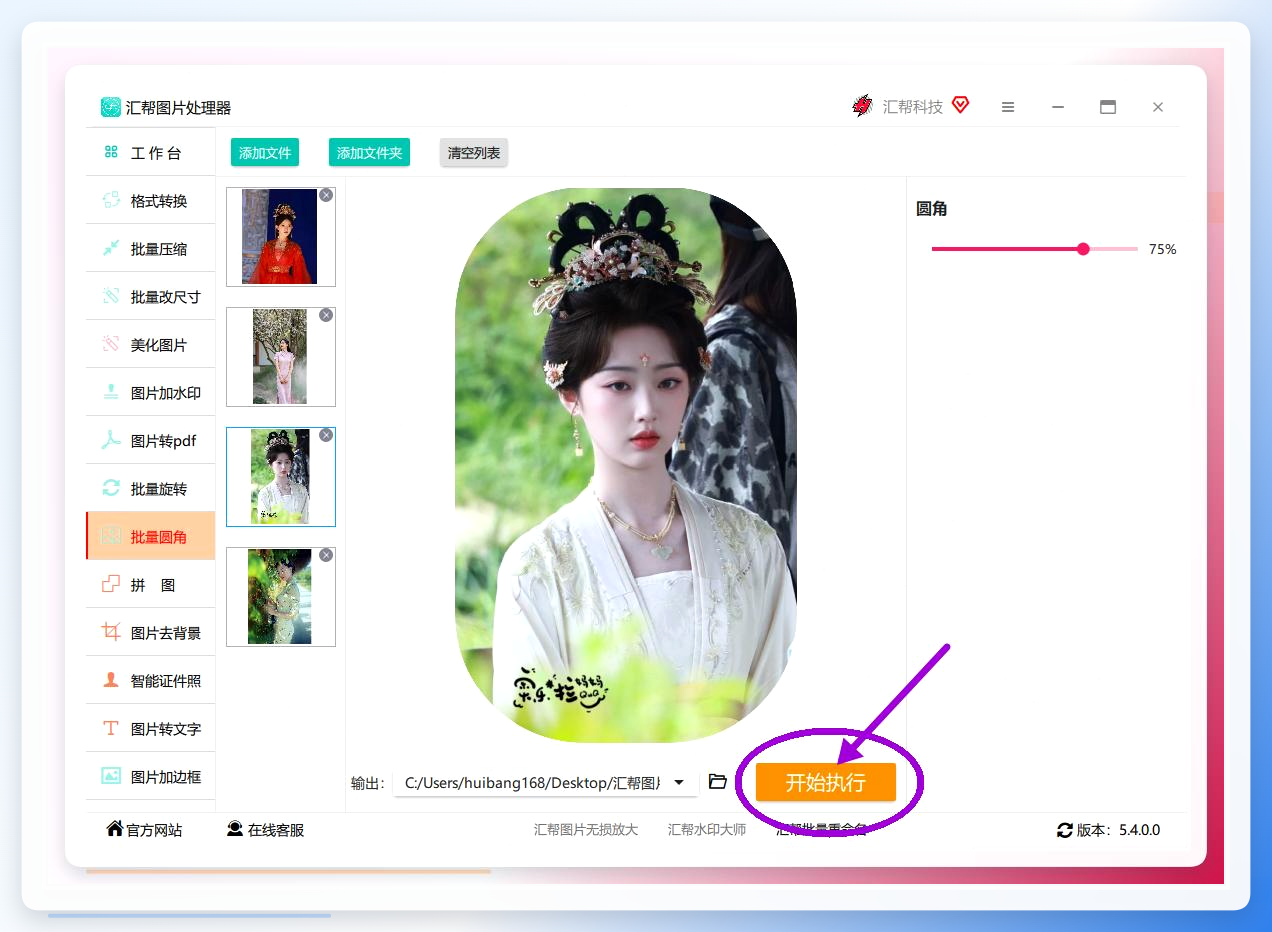Image resolution: width=1272 pixels, height=932 pixels.
Task: Click the 添加文件夹 add folder button
Action: [x=369, y=153]
